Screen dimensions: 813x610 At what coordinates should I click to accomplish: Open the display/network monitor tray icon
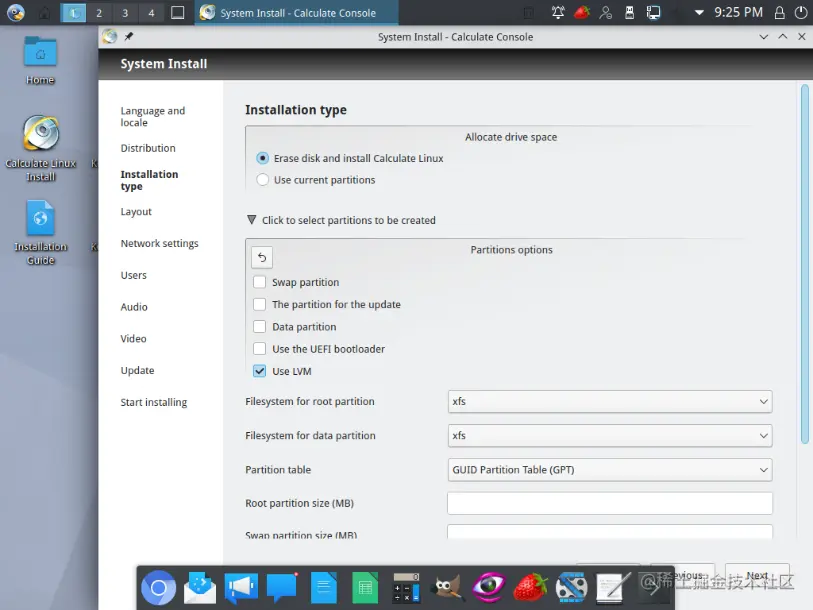[653, 12]
